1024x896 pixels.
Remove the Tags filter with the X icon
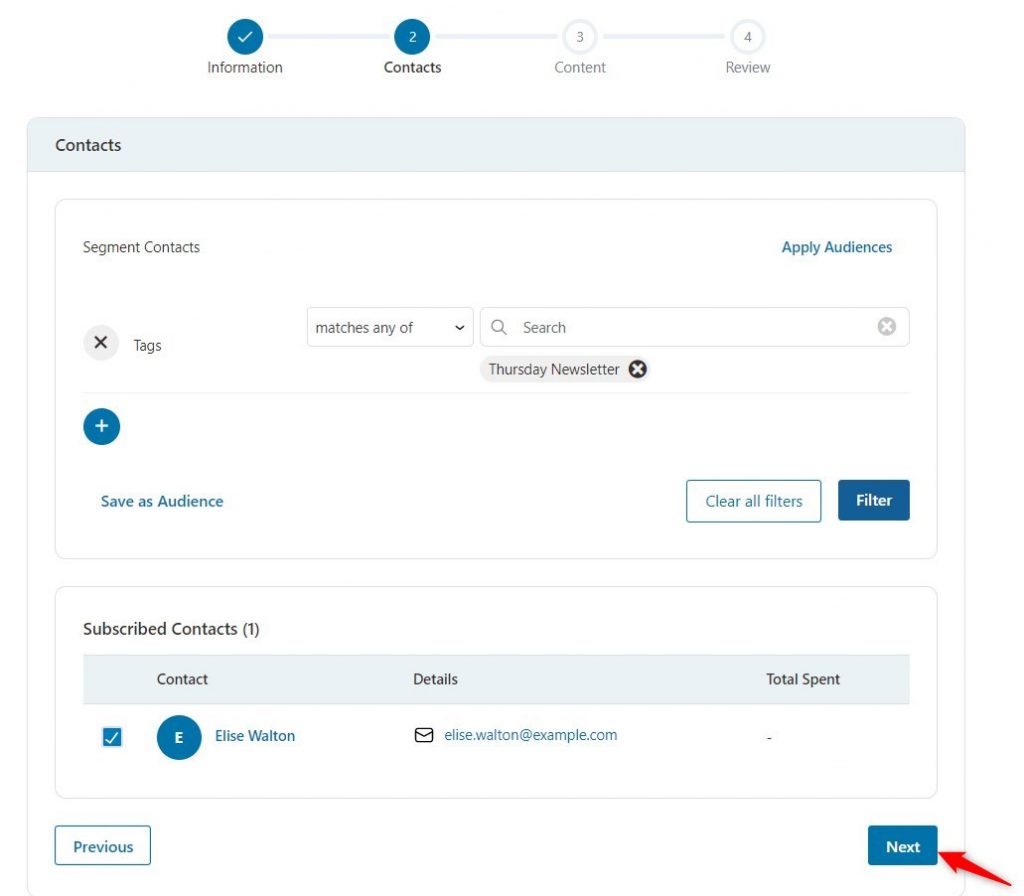pos(101,342)
